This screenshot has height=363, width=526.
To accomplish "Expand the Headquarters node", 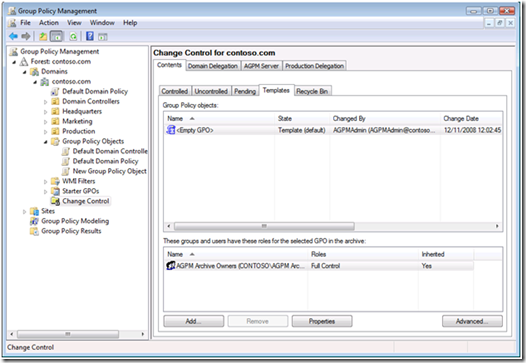I will 46,112.
